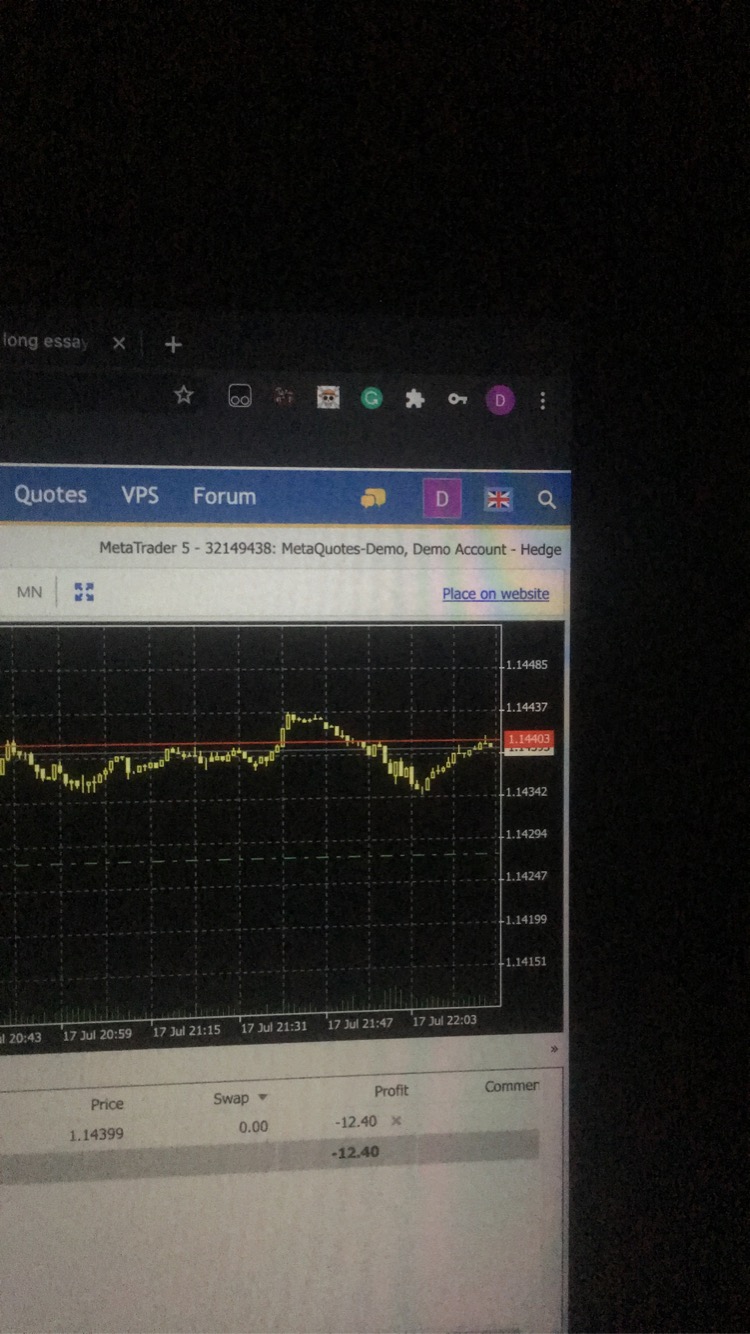Click the 1.14342 price scale label
Viewport: 750px width, 1334px height.
point(527,791)
